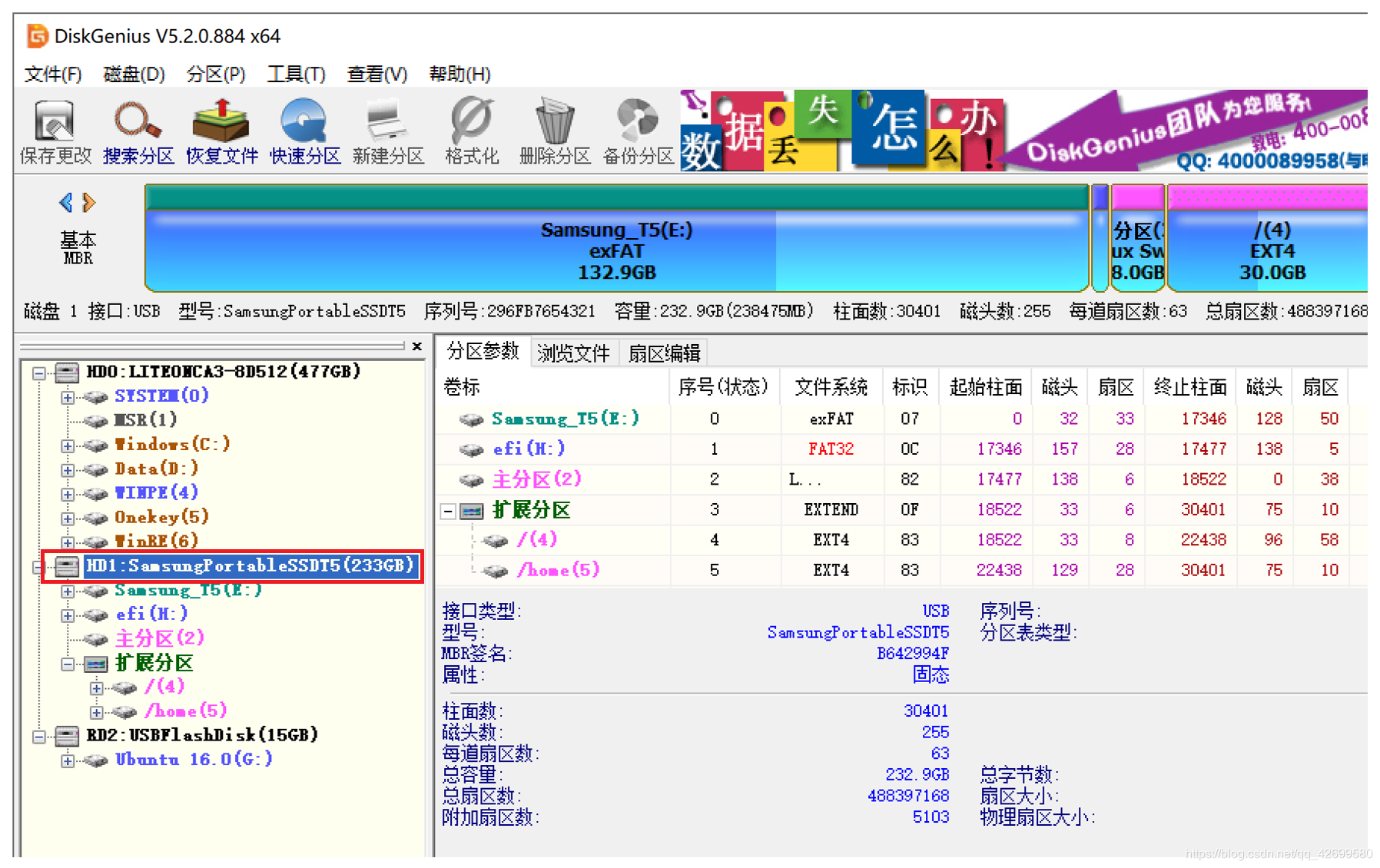Open the 查看(V) menu
The image size is (1380, 868).
tap(377, 74)
